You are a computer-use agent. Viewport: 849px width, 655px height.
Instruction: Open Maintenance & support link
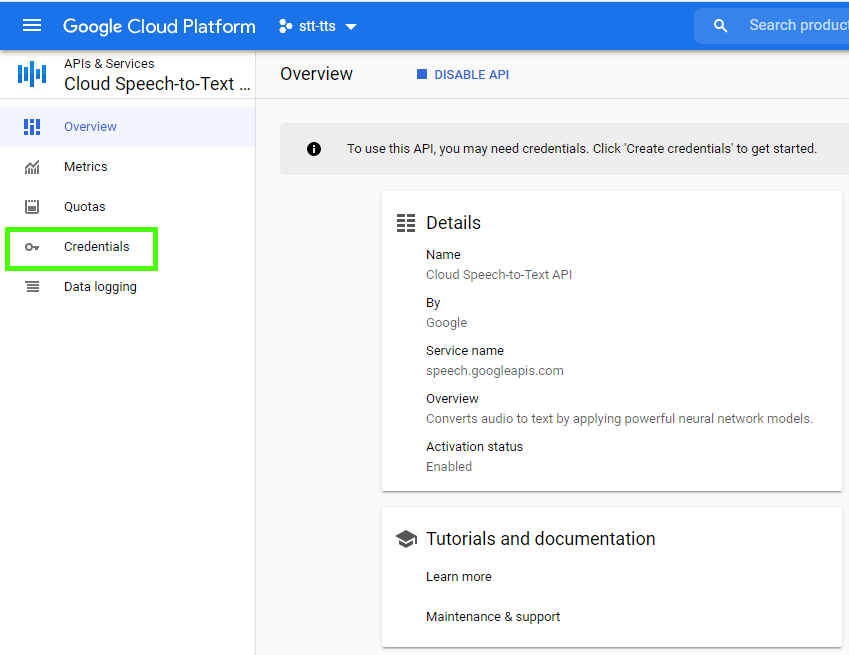(x=493, y=617)
